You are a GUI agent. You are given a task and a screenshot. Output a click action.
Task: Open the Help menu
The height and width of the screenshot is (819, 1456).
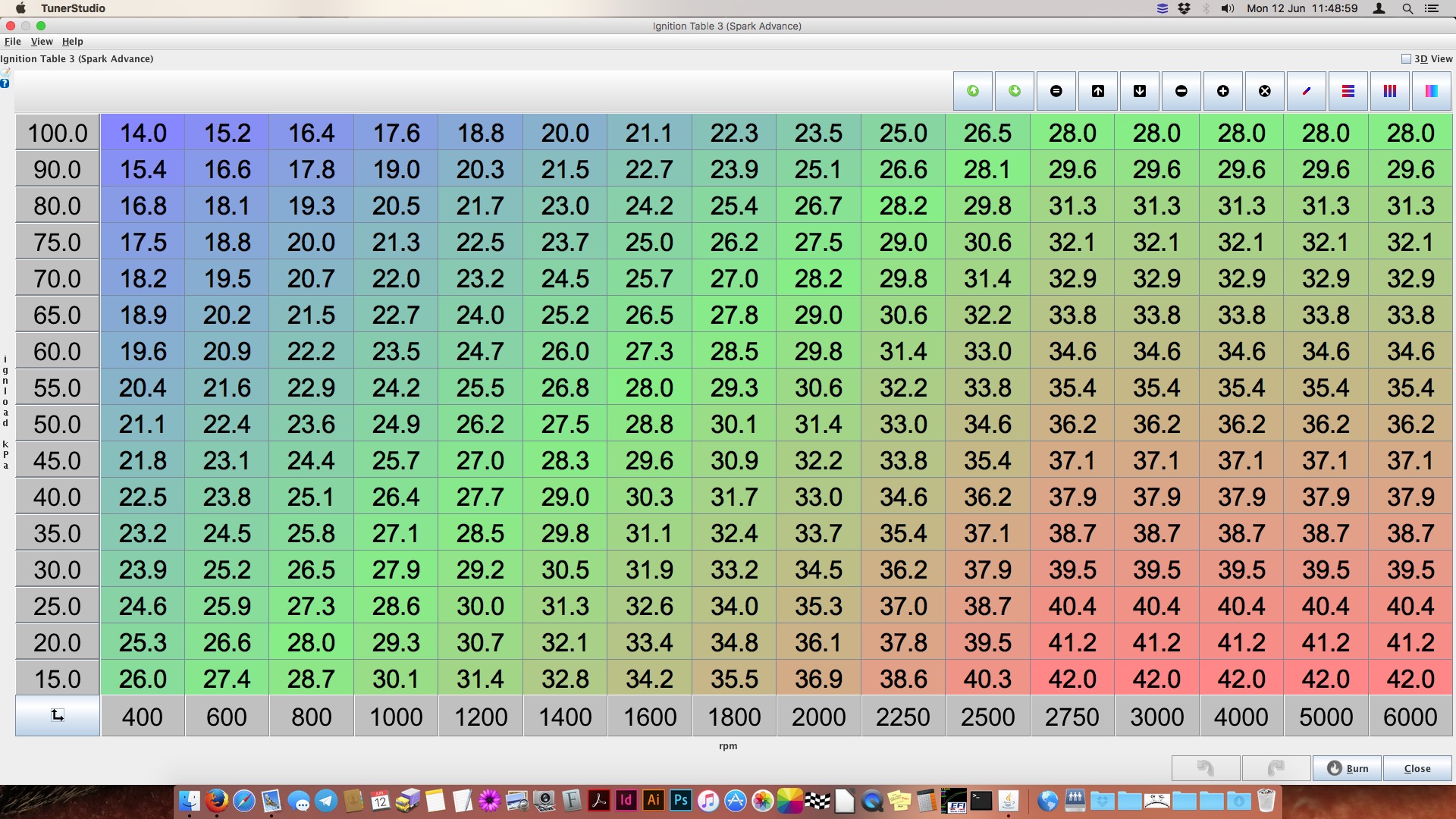(x=73, y=42)
